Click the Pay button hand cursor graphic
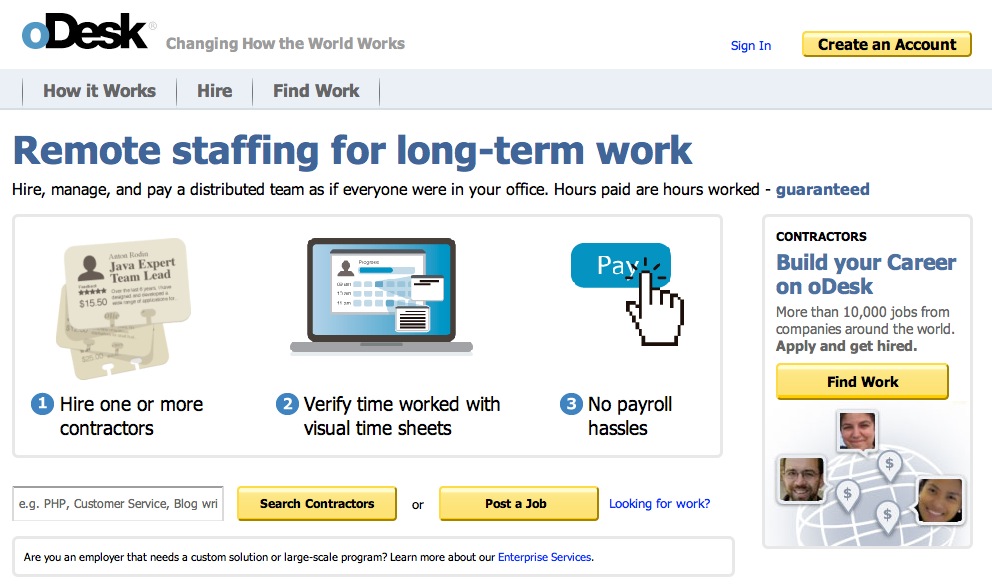 pos(628,294)
